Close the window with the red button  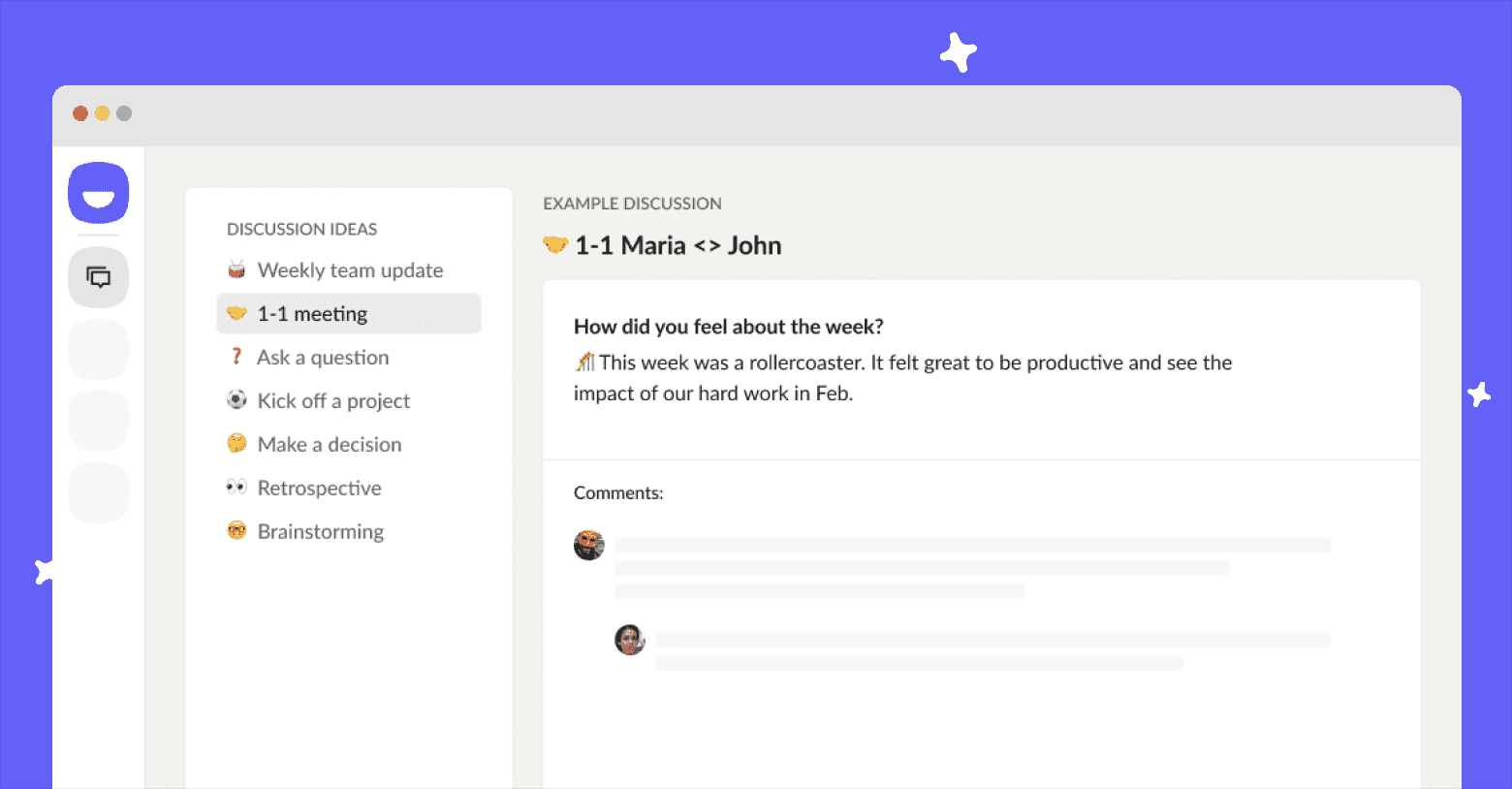coord(80,113)
